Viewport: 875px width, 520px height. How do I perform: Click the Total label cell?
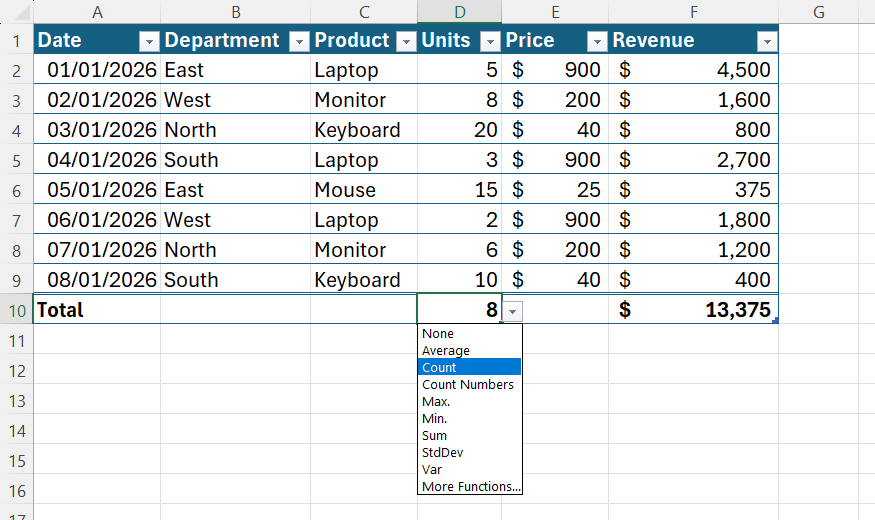tap(97, 310)
